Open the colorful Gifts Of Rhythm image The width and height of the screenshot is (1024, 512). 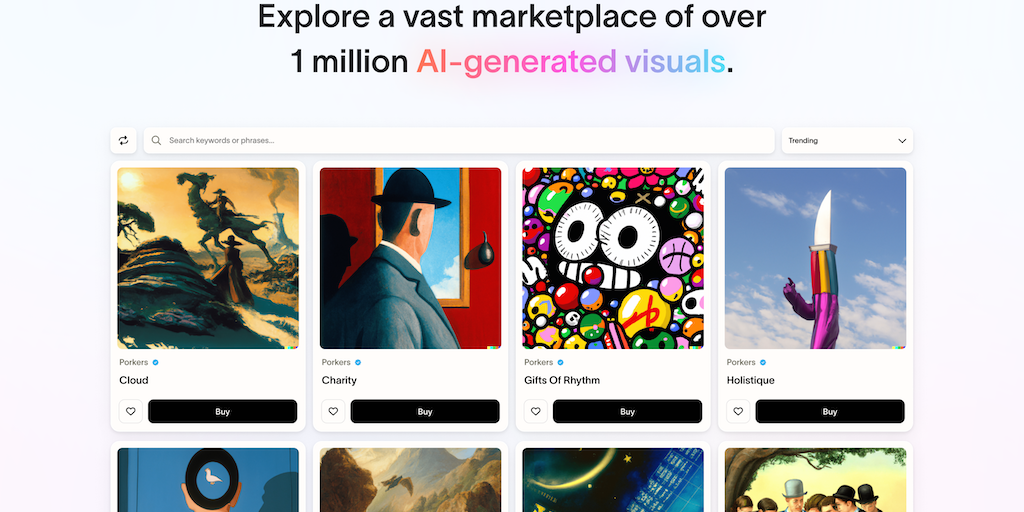(x=613, y=258)
